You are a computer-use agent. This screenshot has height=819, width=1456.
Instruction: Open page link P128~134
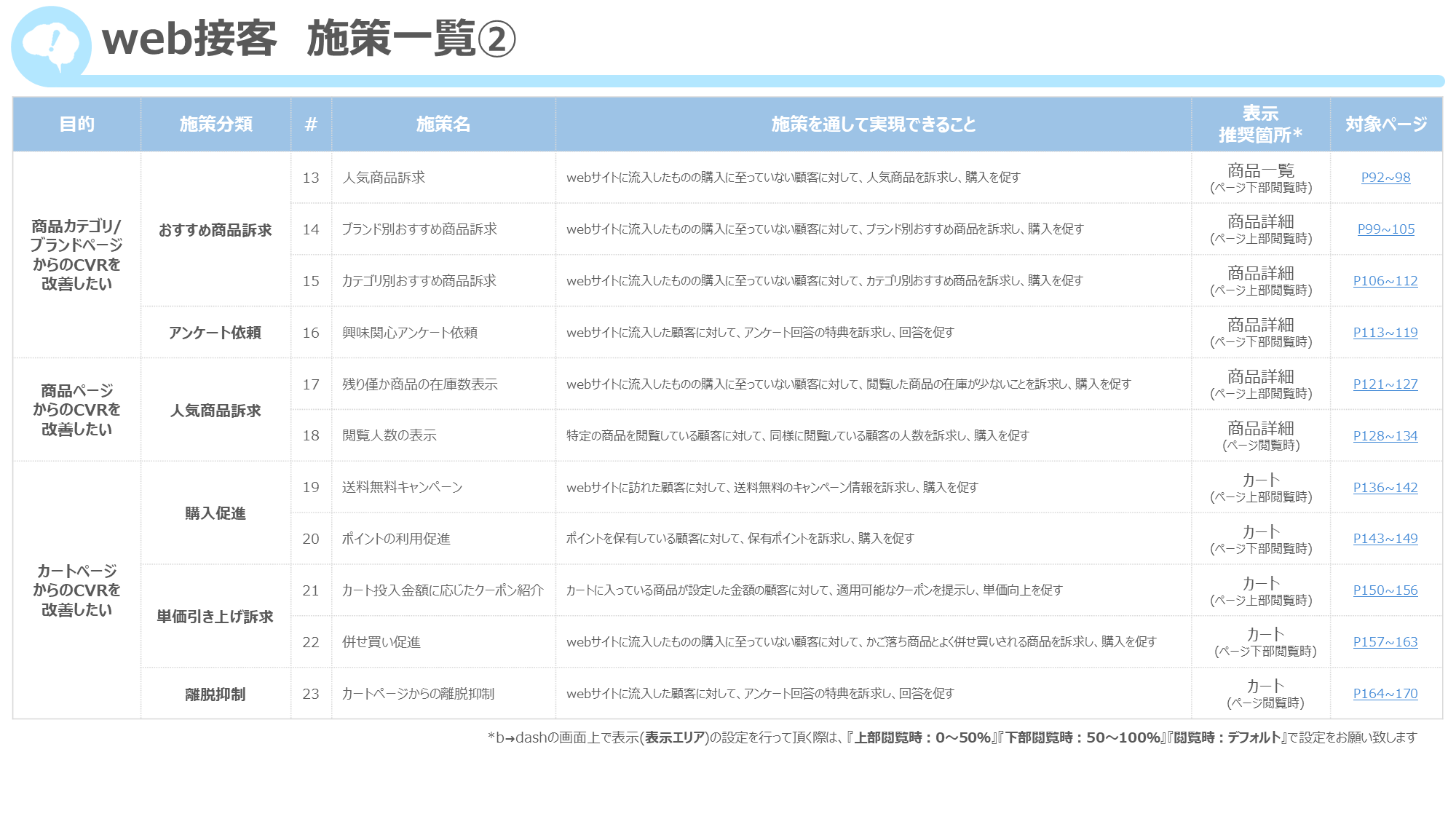[x=1385, y=436]
